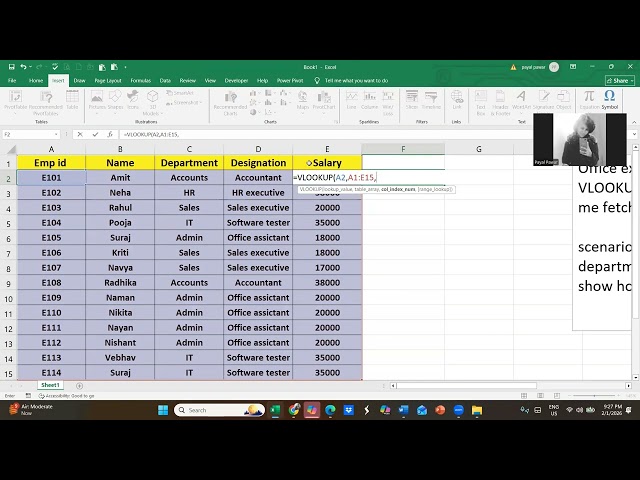Expand the formula bar
Viewport: 640px width, 480px height.
tap(634, 134)
